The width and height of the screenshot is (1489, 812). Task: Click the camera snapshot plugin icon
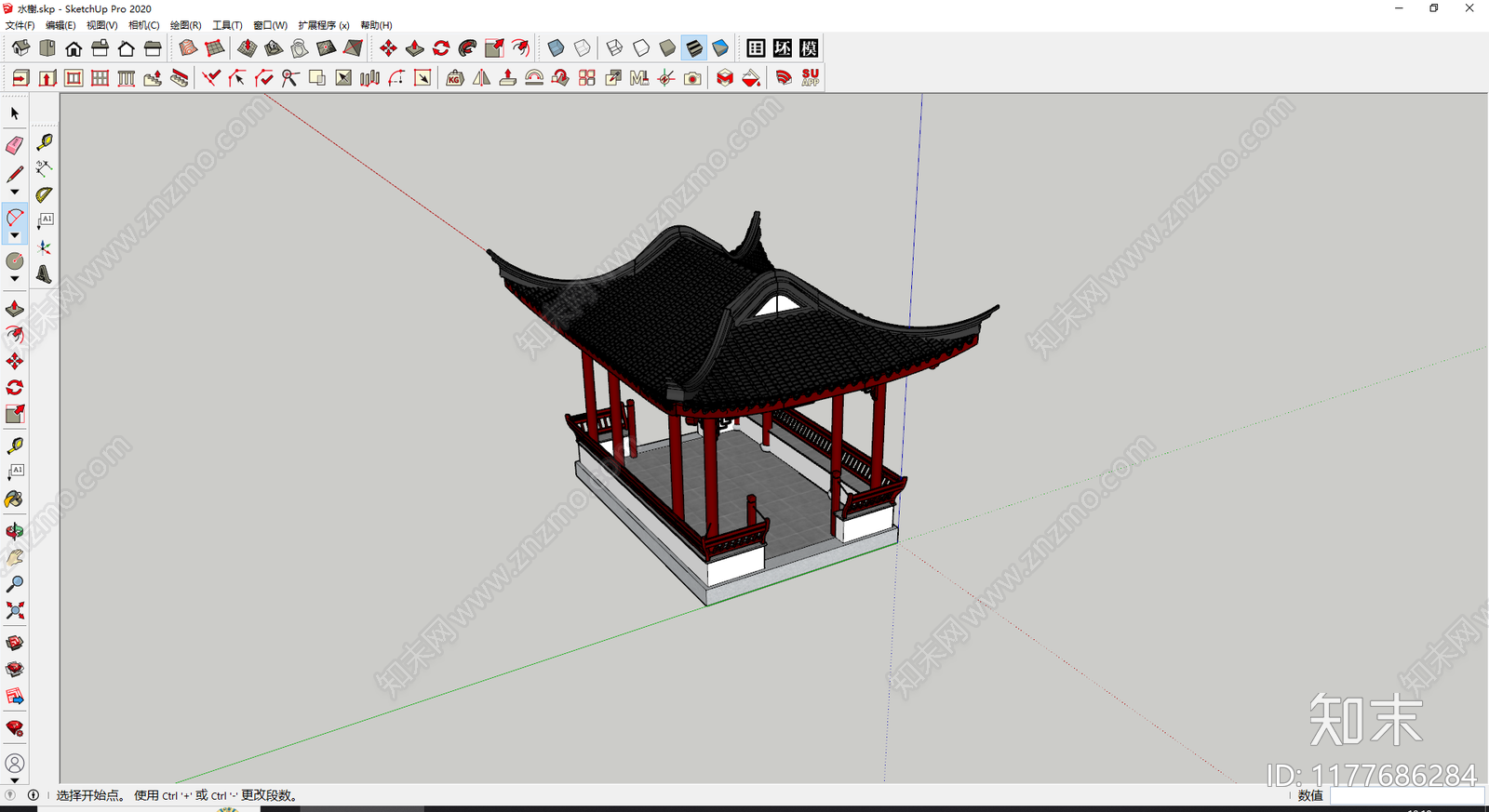click(x=692, y=78)
